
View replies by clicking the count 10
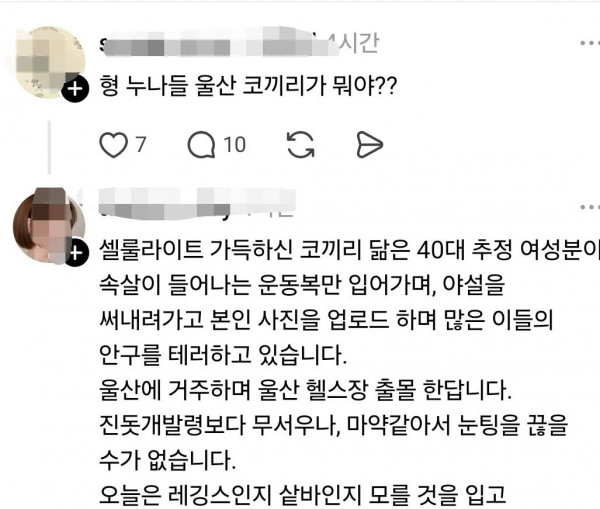(234, 145)
